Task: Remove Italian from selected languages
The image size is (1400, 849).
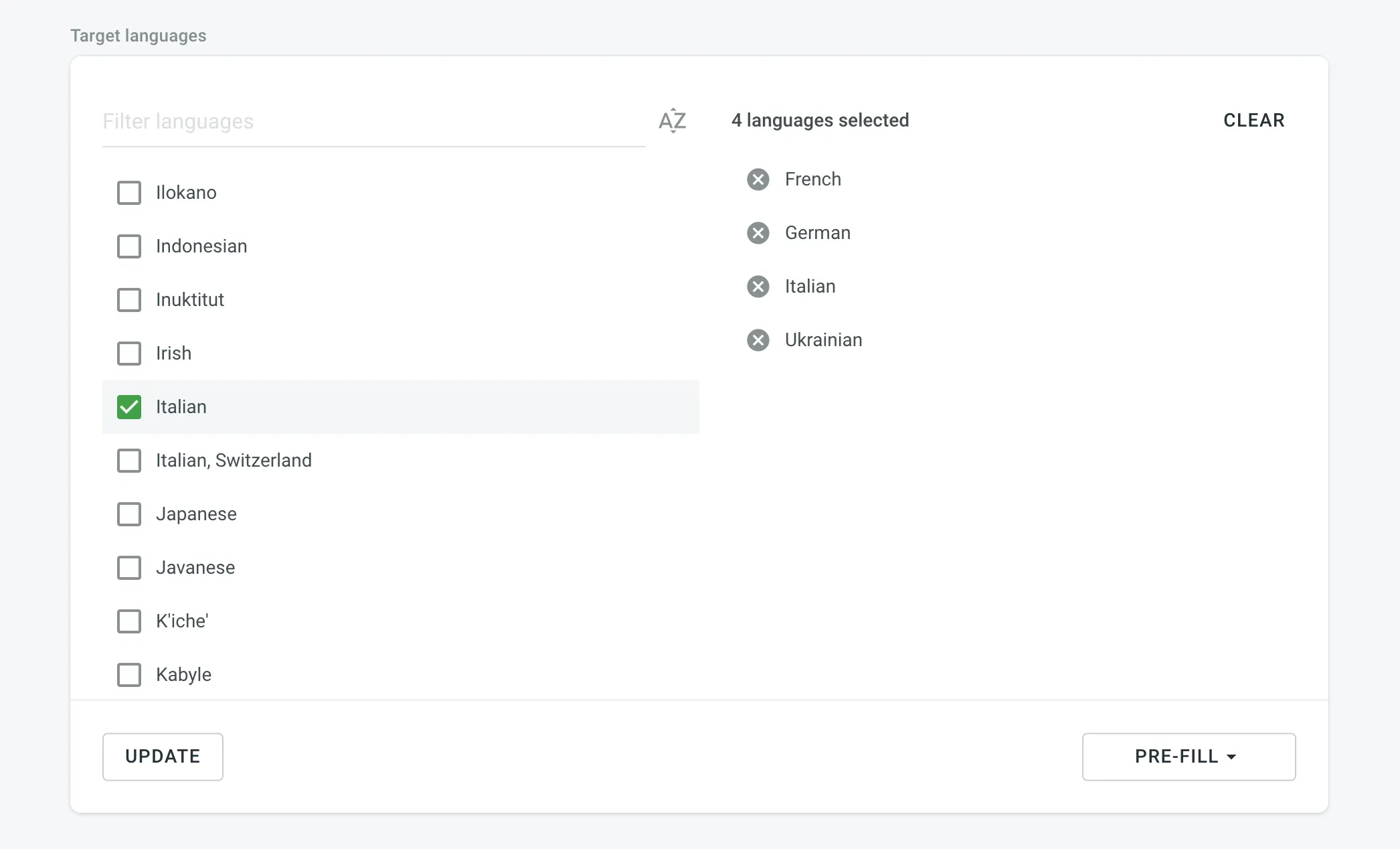Action: (758, 287)
